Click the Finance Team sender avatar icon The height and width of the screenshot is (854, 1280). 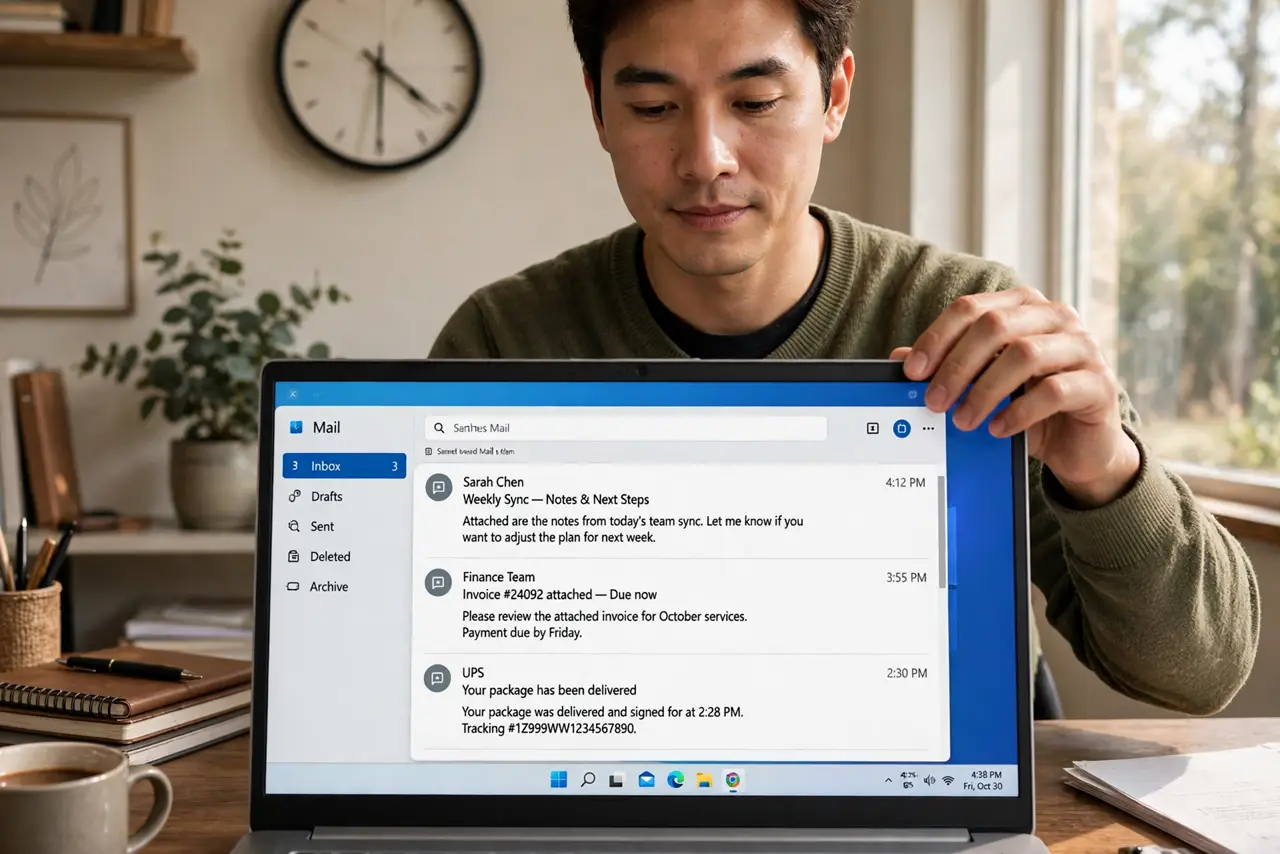(438, 582)
